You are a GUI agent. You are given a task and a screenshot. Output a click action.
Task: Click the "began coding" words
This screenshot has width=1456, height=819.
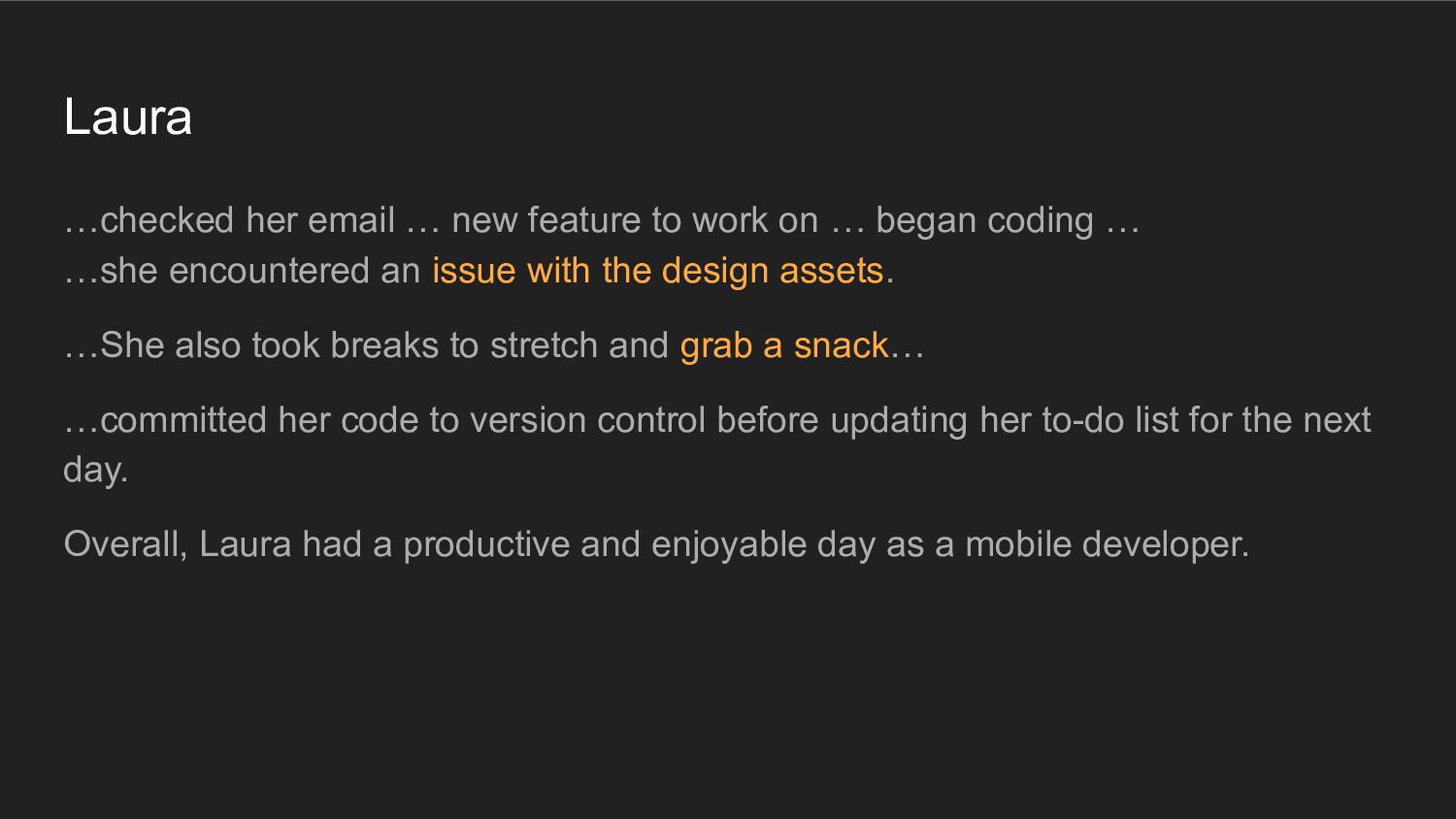(x=984, y=221)
